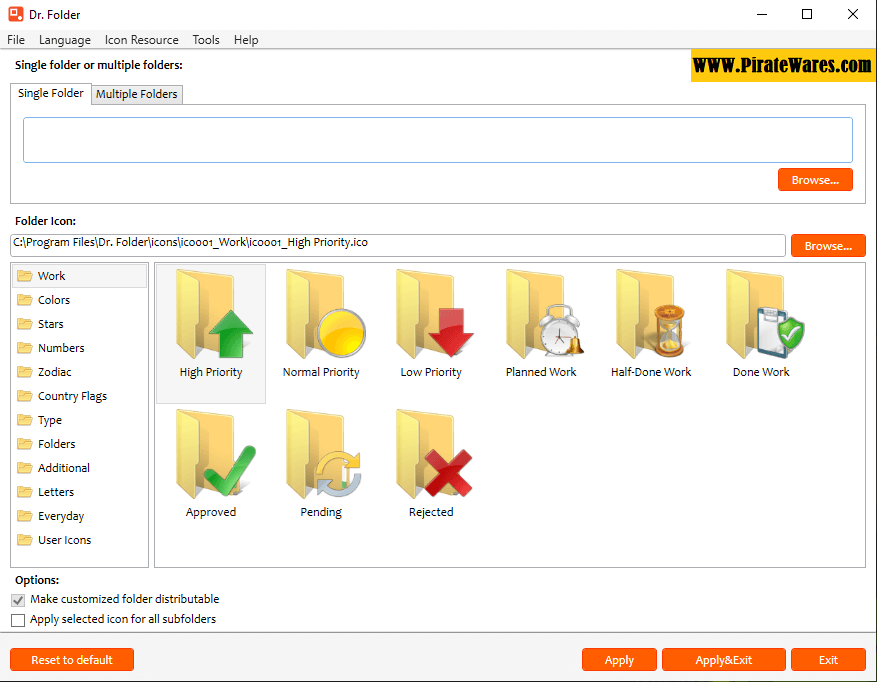
Task: Select the High Priority folder icon
Action: (x=211, y=318)
